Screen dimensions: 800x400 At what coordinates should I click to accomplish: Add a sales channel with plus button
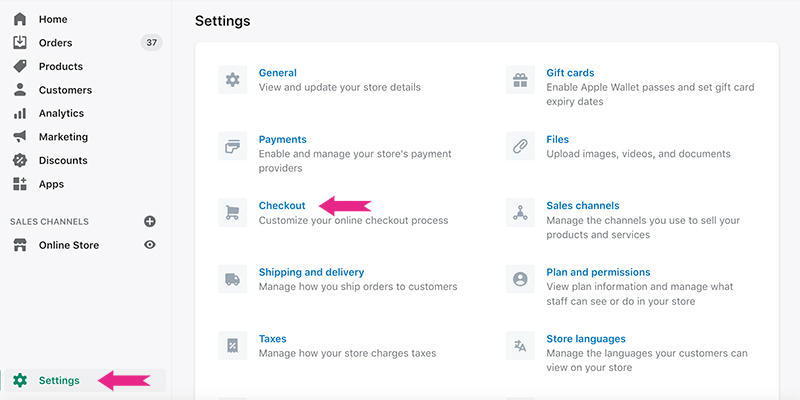tap(150, 221)
